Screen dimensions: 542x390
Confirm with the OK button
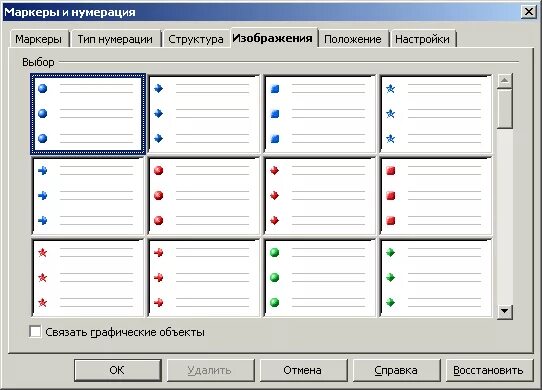click(x=118, y=370)
